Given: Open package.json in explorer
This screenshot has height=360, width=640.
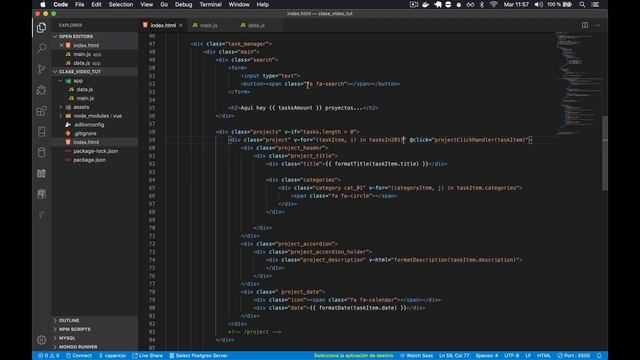Looking at the screenshot, I should [89, 160].
